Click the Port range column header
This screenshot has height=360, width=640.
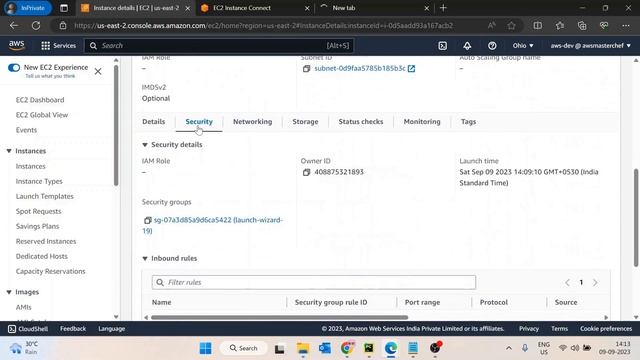coord(422,302)
